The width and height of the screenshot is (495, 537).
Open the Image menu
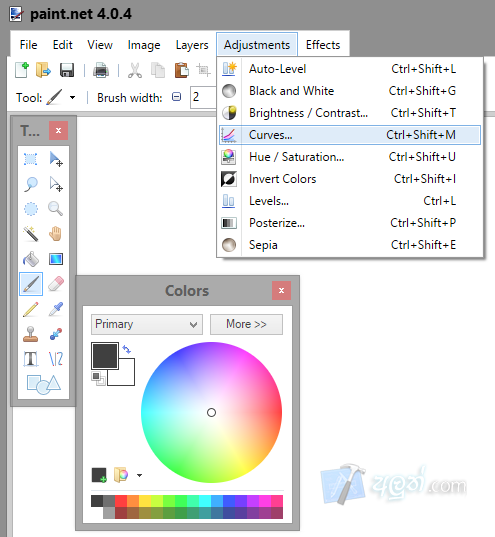pyautogui.click(x=144, y=45)
